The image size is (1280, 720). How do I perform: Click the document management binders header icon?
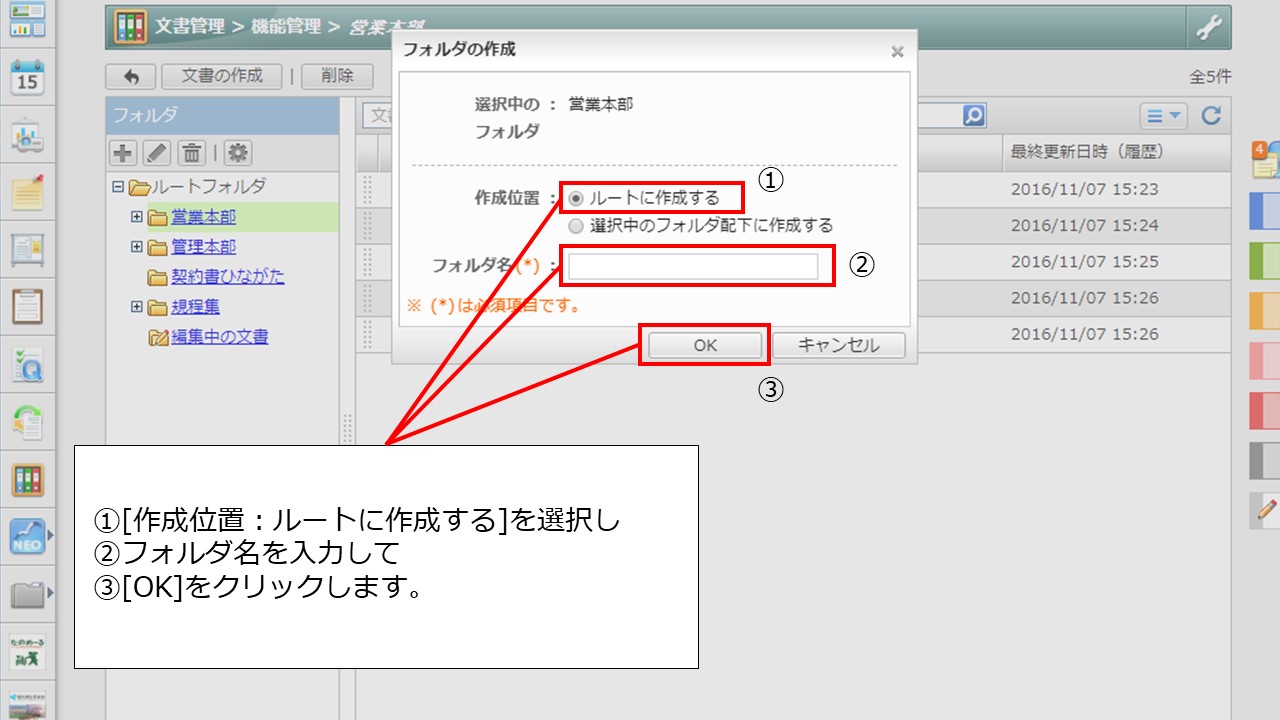point(130,27)
